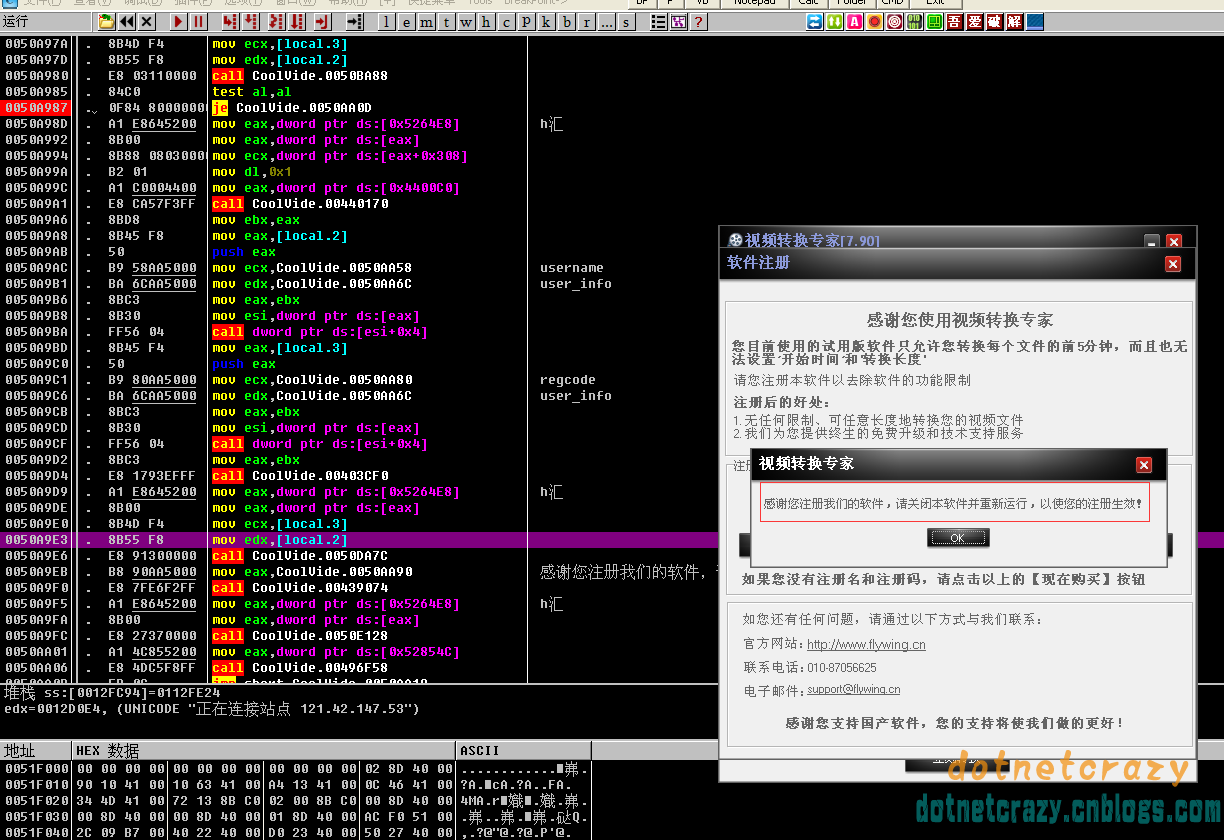
Task: Show Handles with the 'h' button
Action: [x=487, y=21]
